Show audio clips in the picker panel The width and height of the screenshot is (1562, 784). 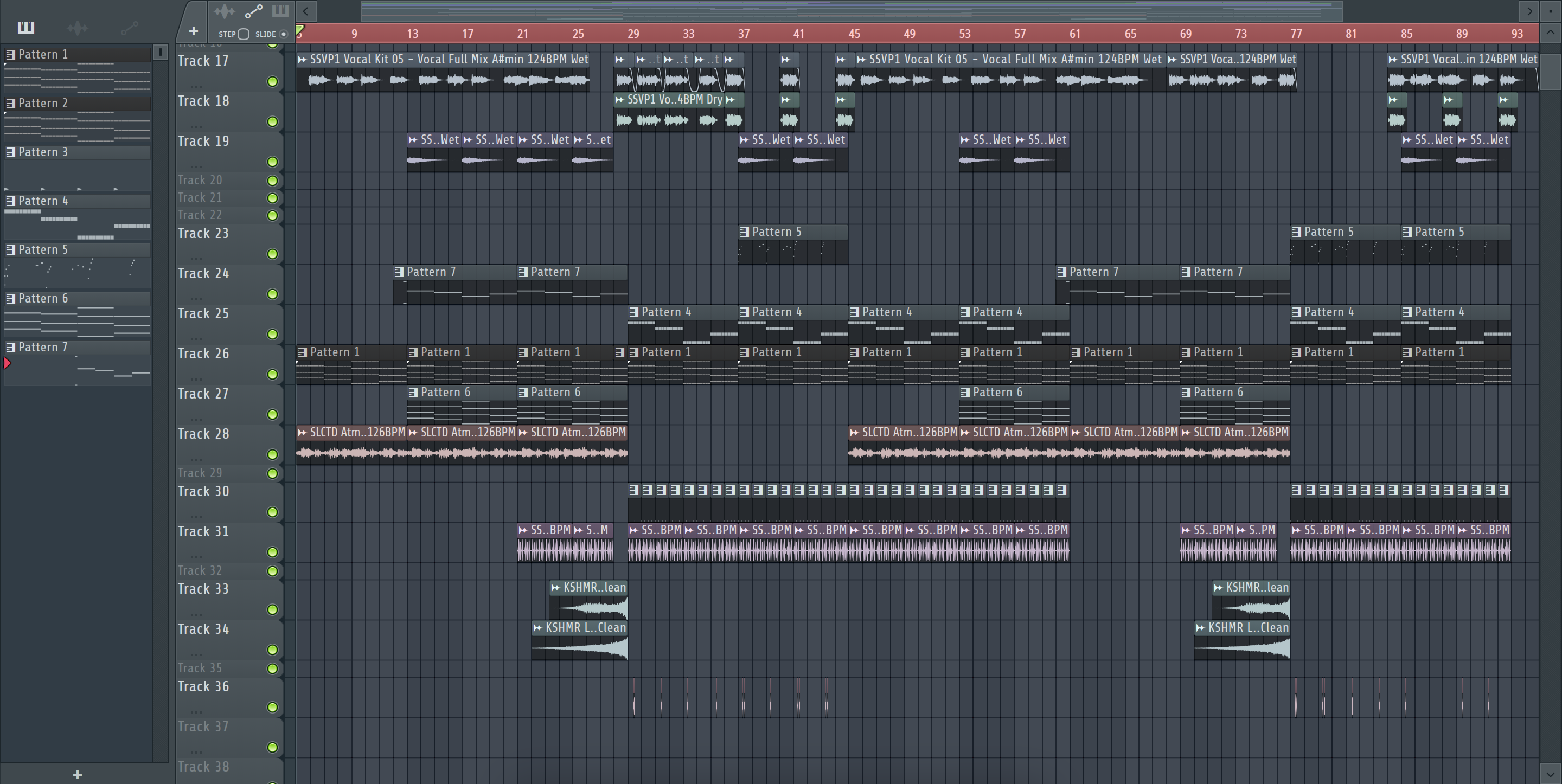pyautogui.click(x=78, y=28)
